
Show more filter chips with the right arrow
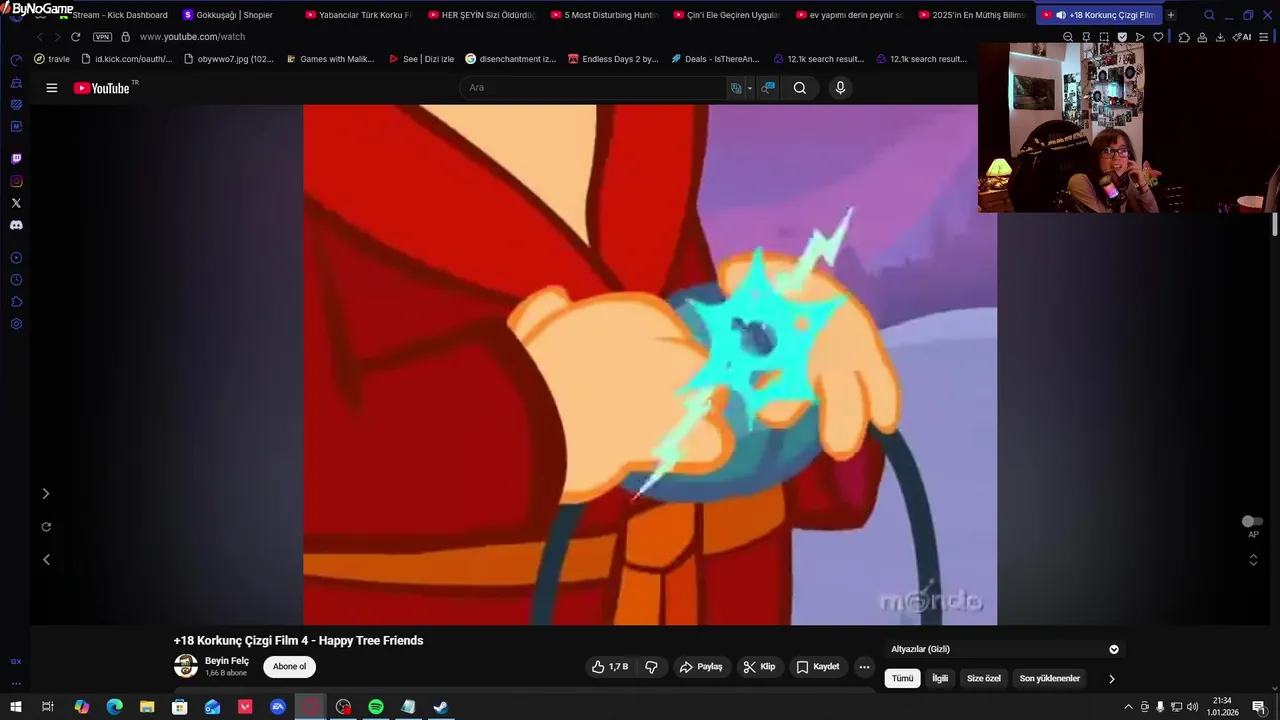click(x=1111, y=679)
